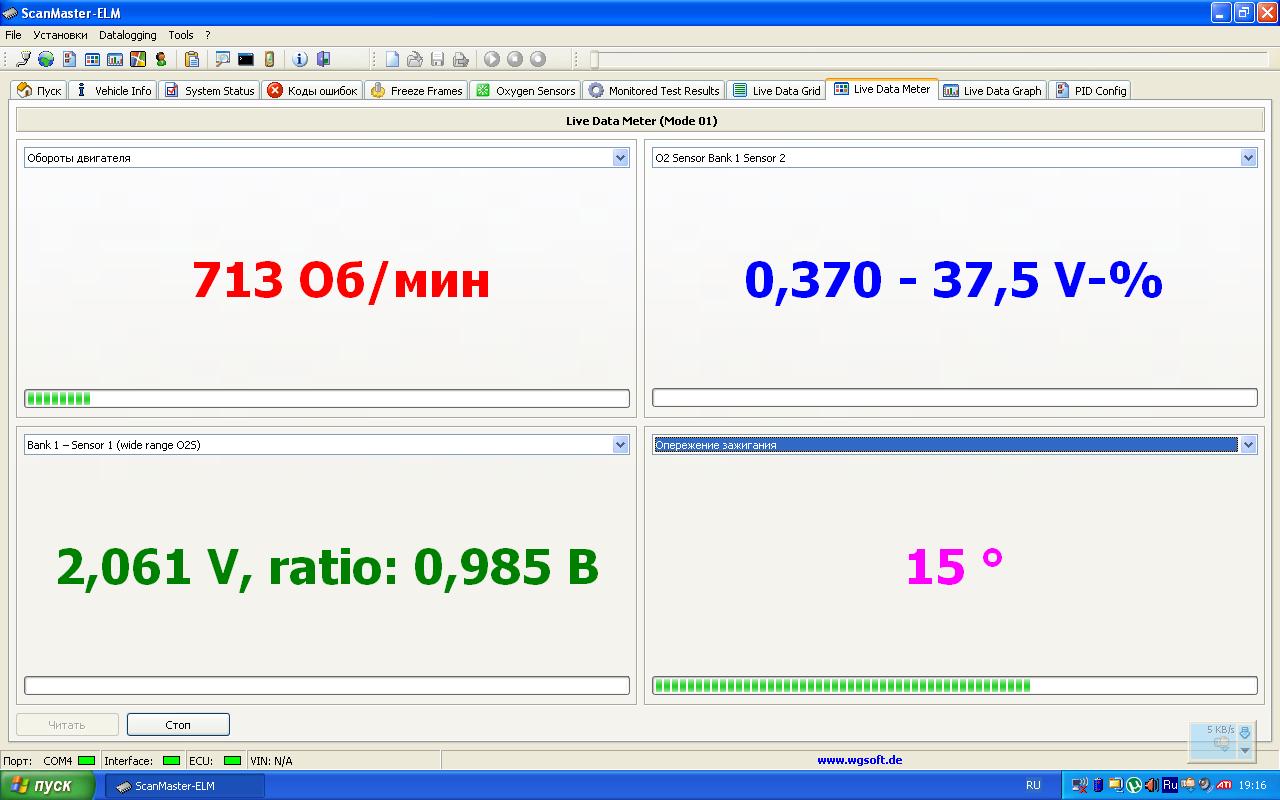Click the blue info icon in toolbar
1280x800 pixels.
[x=299, y=59]
